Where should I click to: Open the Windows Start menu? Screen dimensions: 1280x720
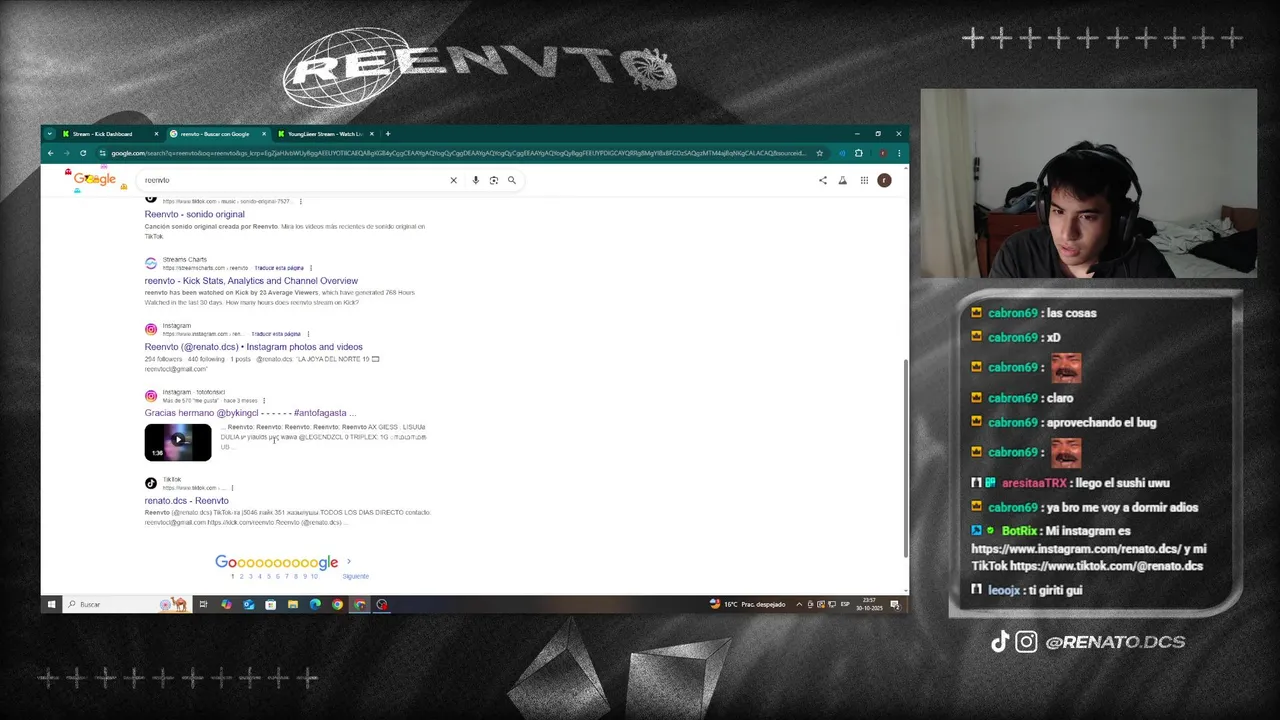point(51,604)
